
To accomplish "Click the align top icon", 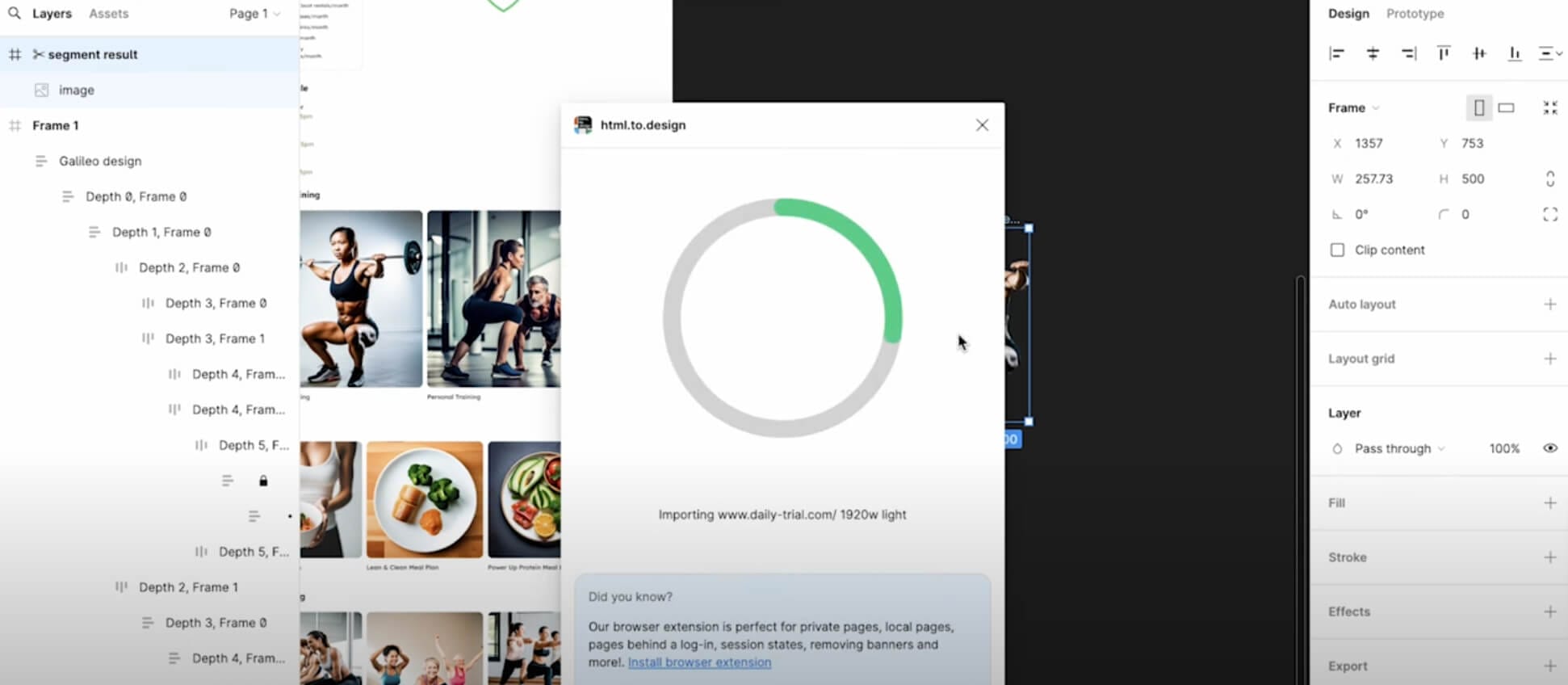I will (x=1444, y=53).
